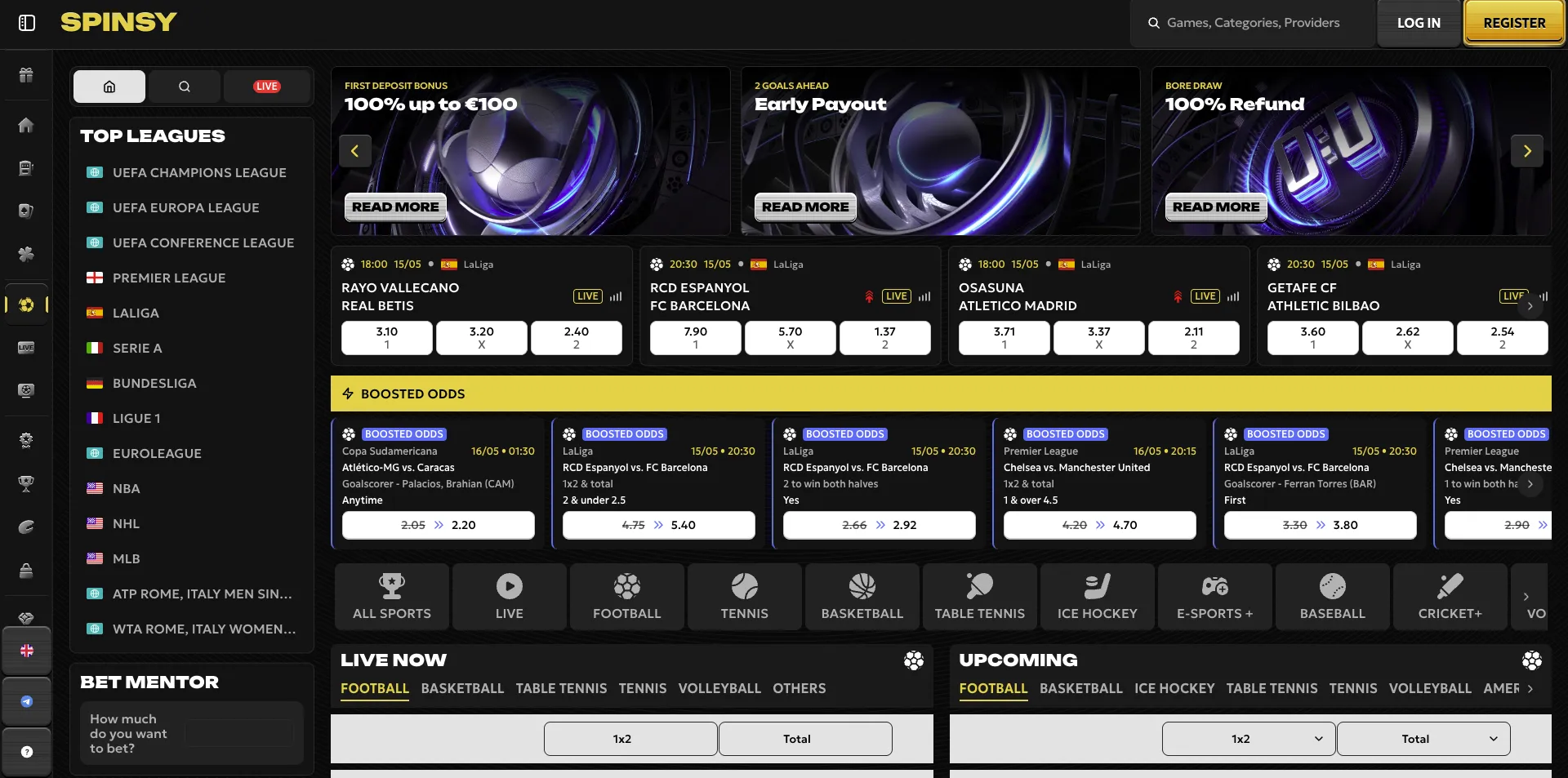Viewport: 1568px width, 778px height.
Task: Choose the BASEBALL sport tile
Action: [1333, 597]
